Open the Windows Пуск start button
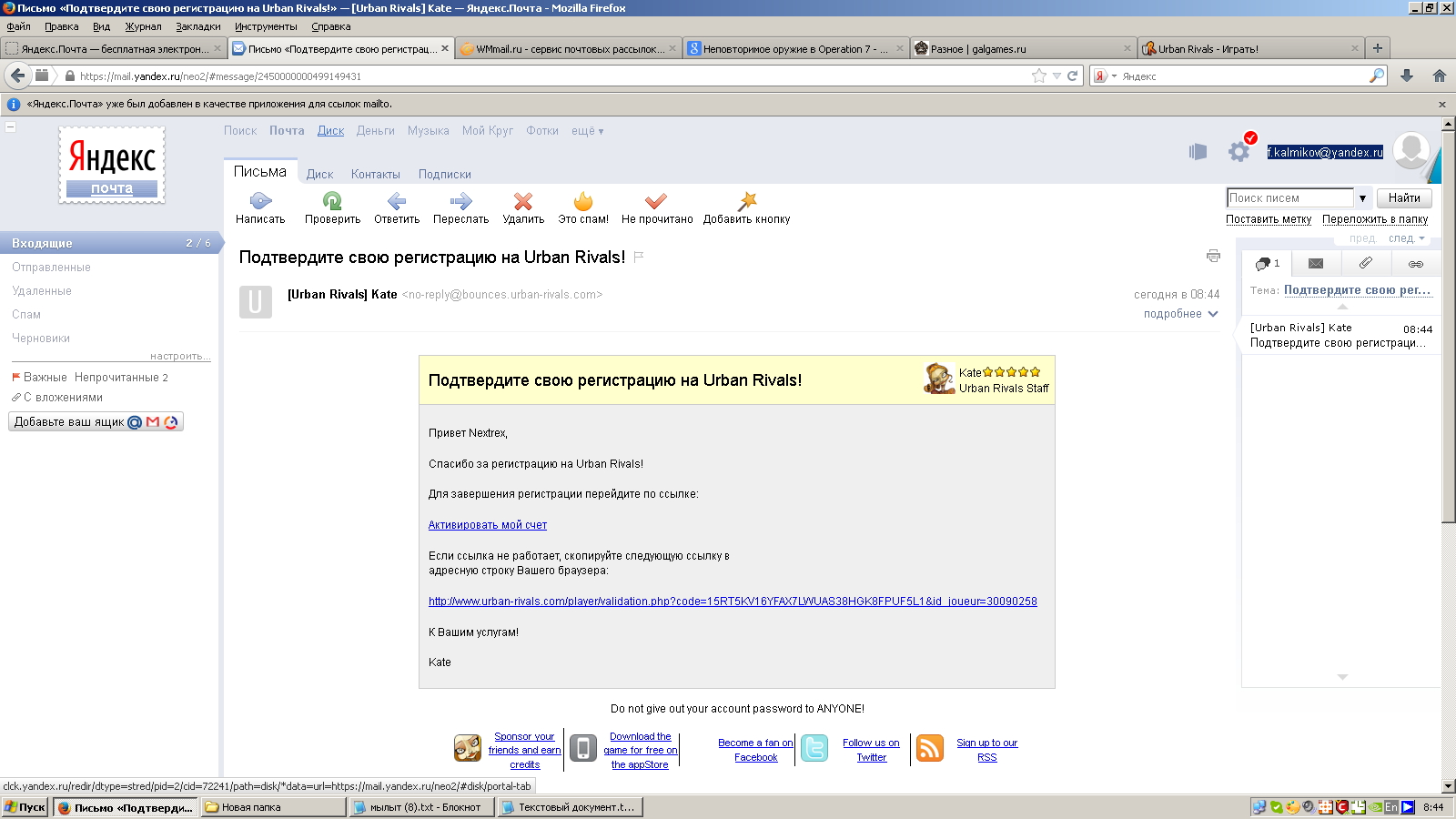Image resolution: width=1456 pixels, height=819 pixels. [25, 807]
